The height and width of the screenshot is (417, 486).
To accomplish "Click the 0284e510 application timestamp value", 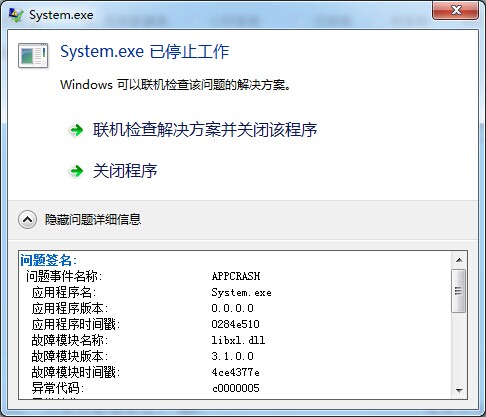I will pyautogui.click(x=236, y=324).
